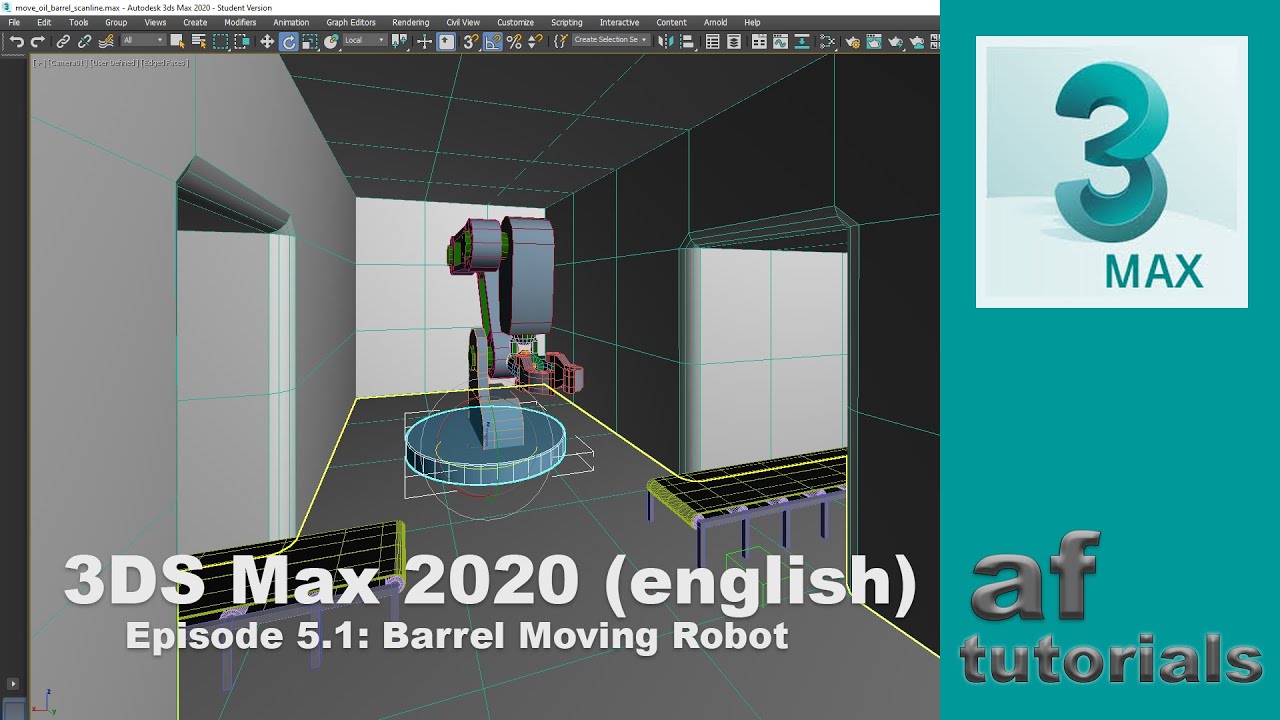Open the Arnold menu
The width and height of the screenshot is (1280, 720).
click(x=715, y=22)
